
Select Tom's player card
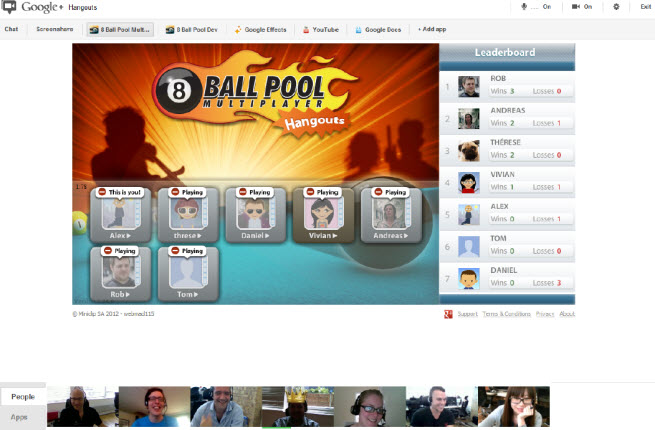pos(188,274)
